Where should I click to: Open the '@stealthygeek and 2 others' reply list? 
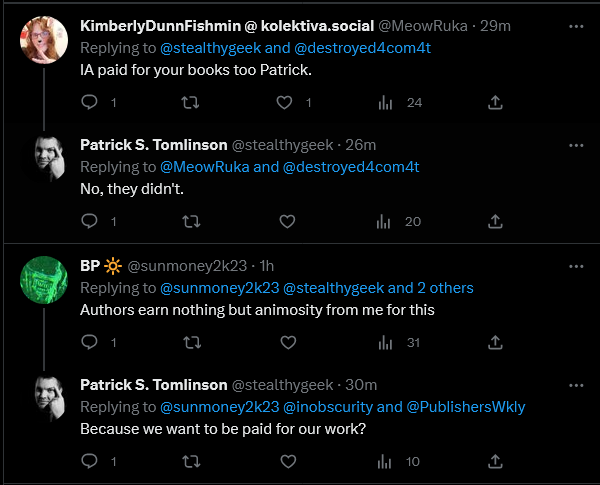[378, 287]
